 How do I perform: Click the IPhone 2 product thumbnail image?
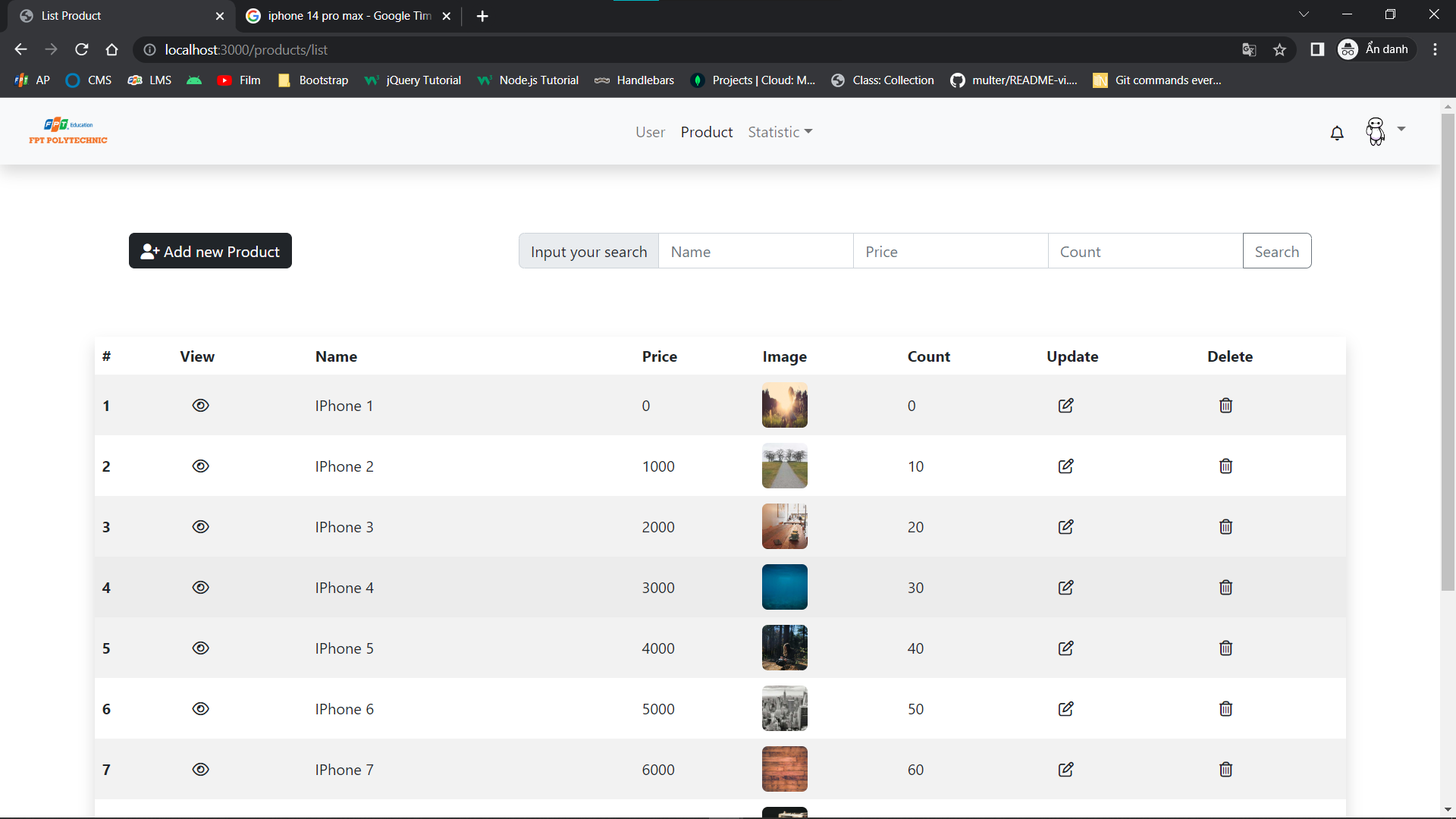pyautogui.click(x=785, y=466)
